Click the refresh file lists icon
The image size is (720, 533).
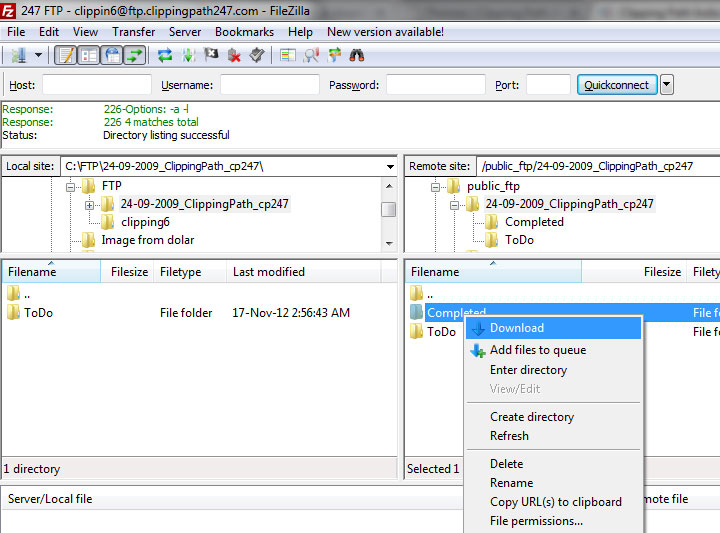coord(165,56)
